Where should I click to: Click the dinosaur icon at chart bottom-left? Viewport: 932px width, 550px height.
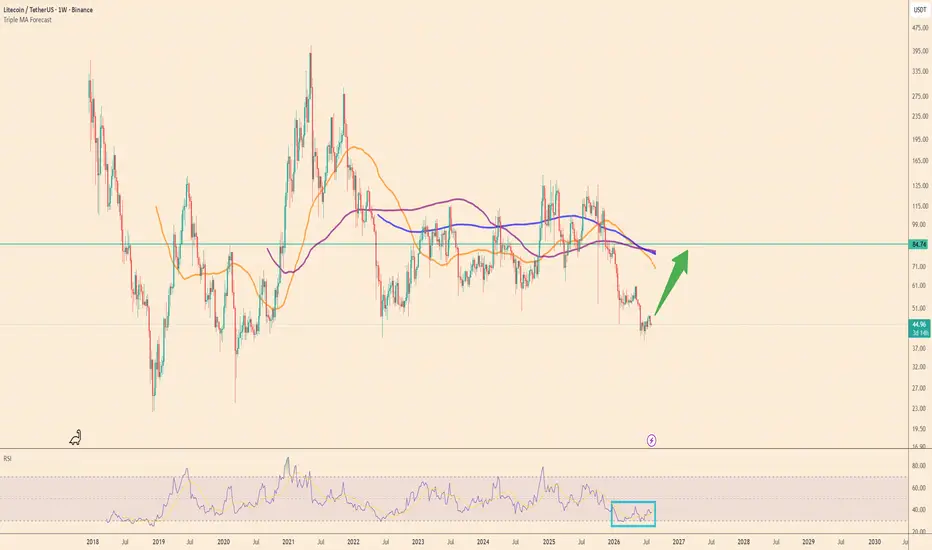[x=75, y=438]
